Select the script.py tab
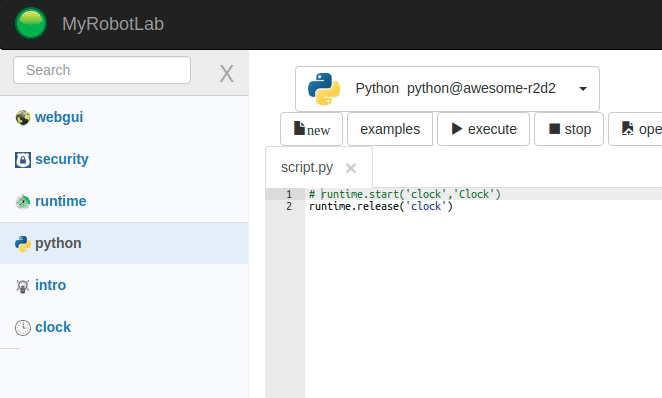Viewport: 662px width, 398px height. pyautogui.click(x=307, y=168)
